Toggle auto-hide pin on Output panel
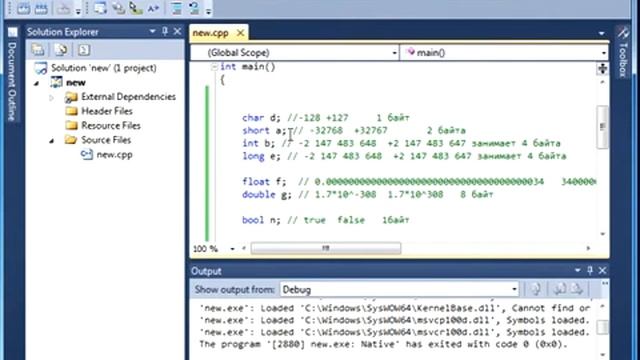 tap(590, 270)
